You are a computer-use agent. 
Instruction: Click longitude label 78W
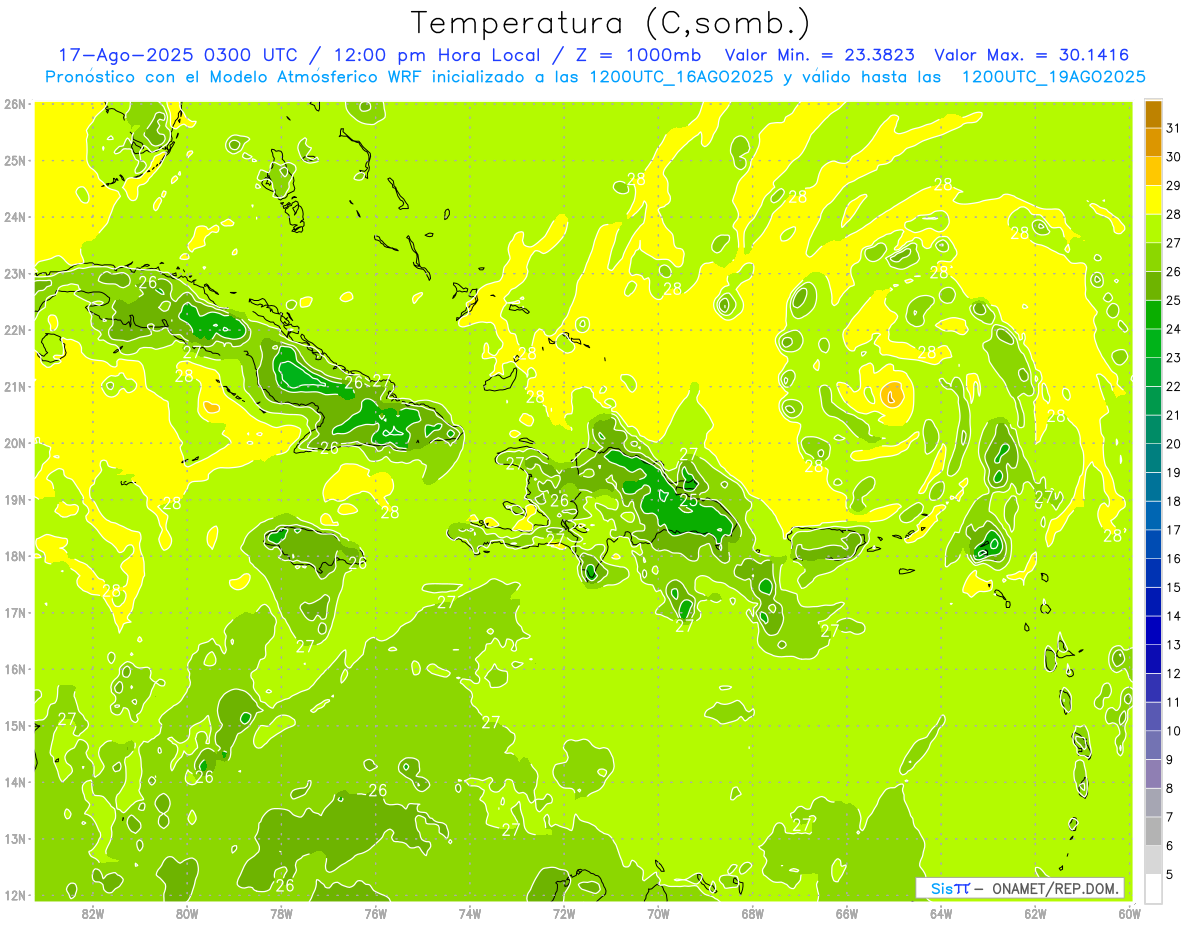click(281, 913)
